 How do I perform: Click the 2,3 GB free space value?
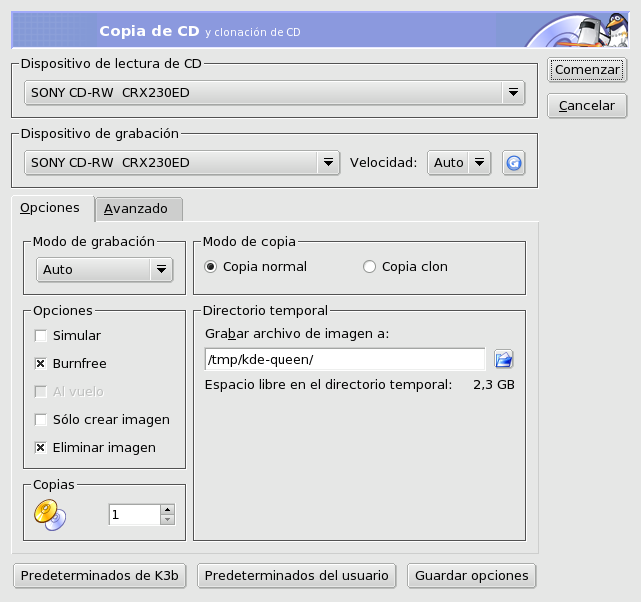[x=494, y=385]
